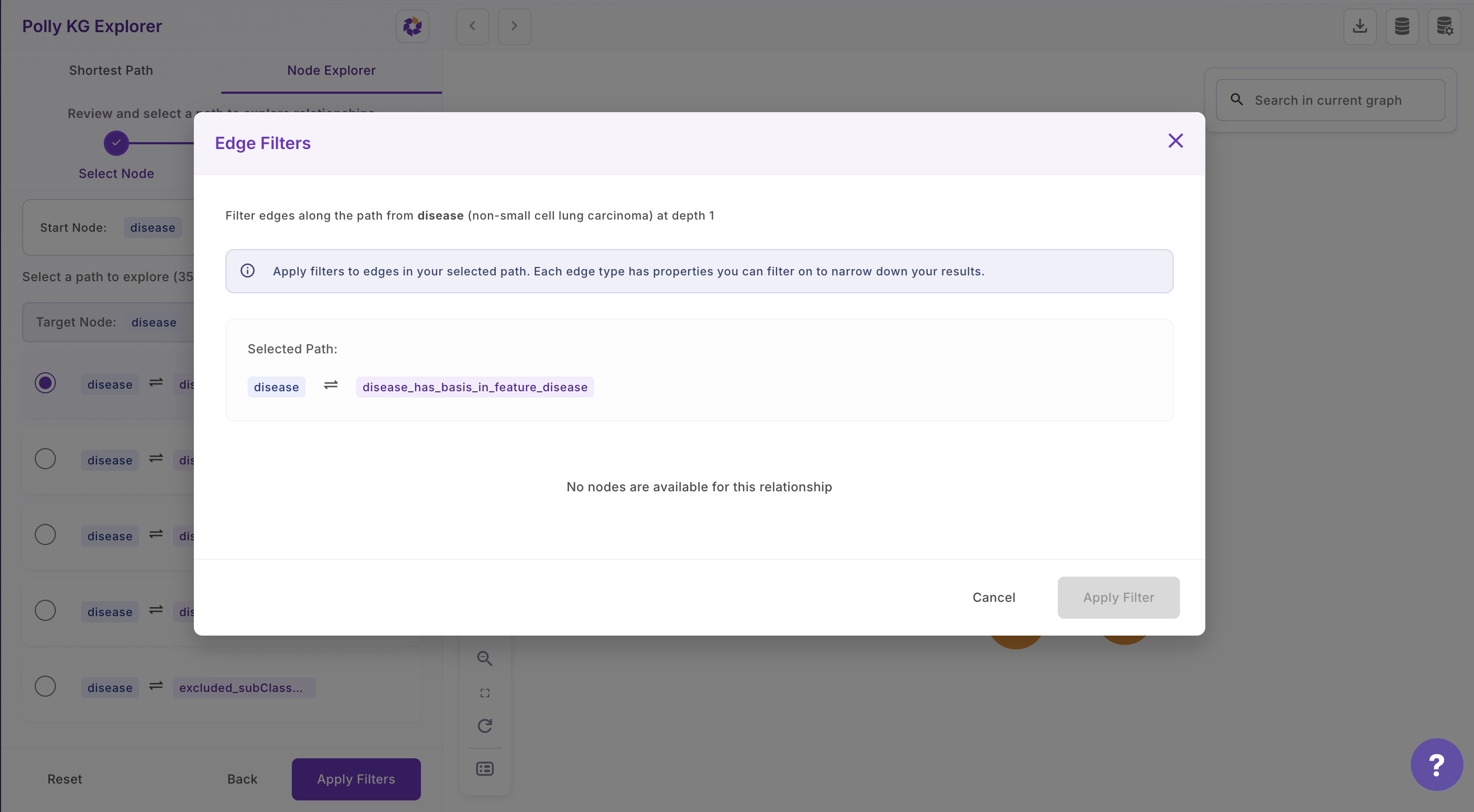Open the database settings icon

[x=1443, y=26]
